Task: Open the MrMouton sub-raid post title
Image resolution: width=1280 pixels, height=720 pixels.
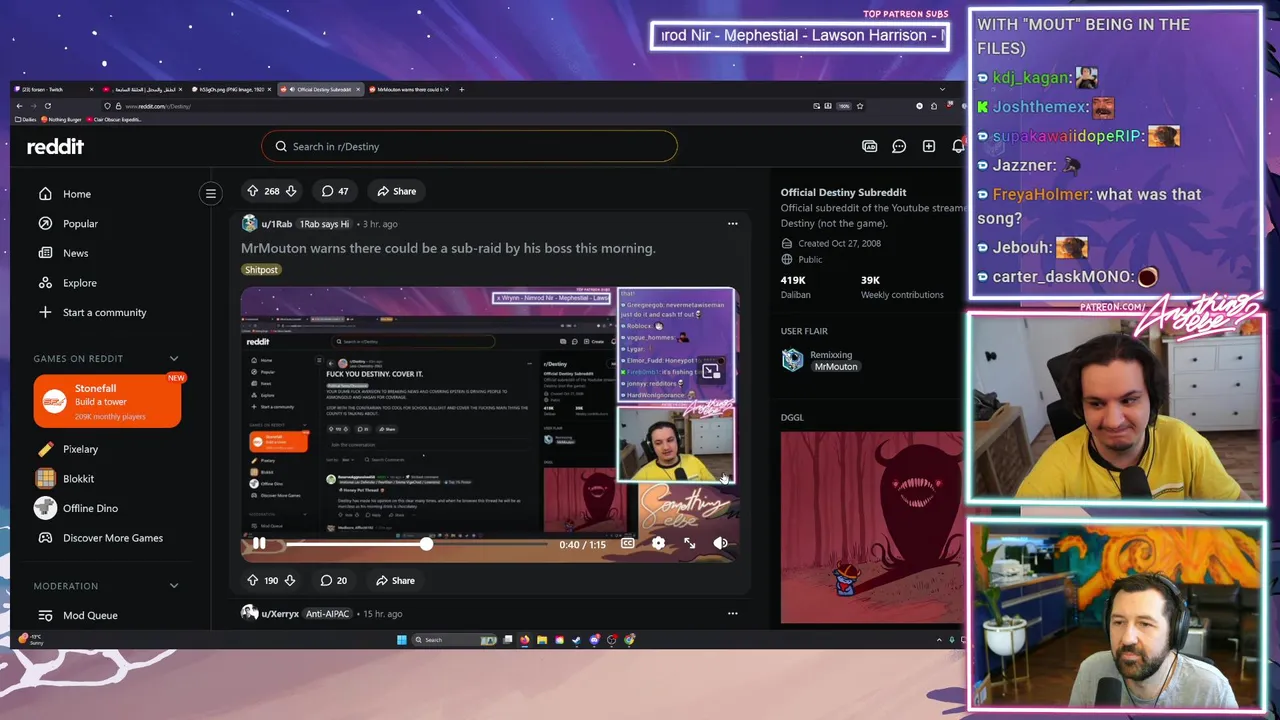Action: (x=448, y=248)
